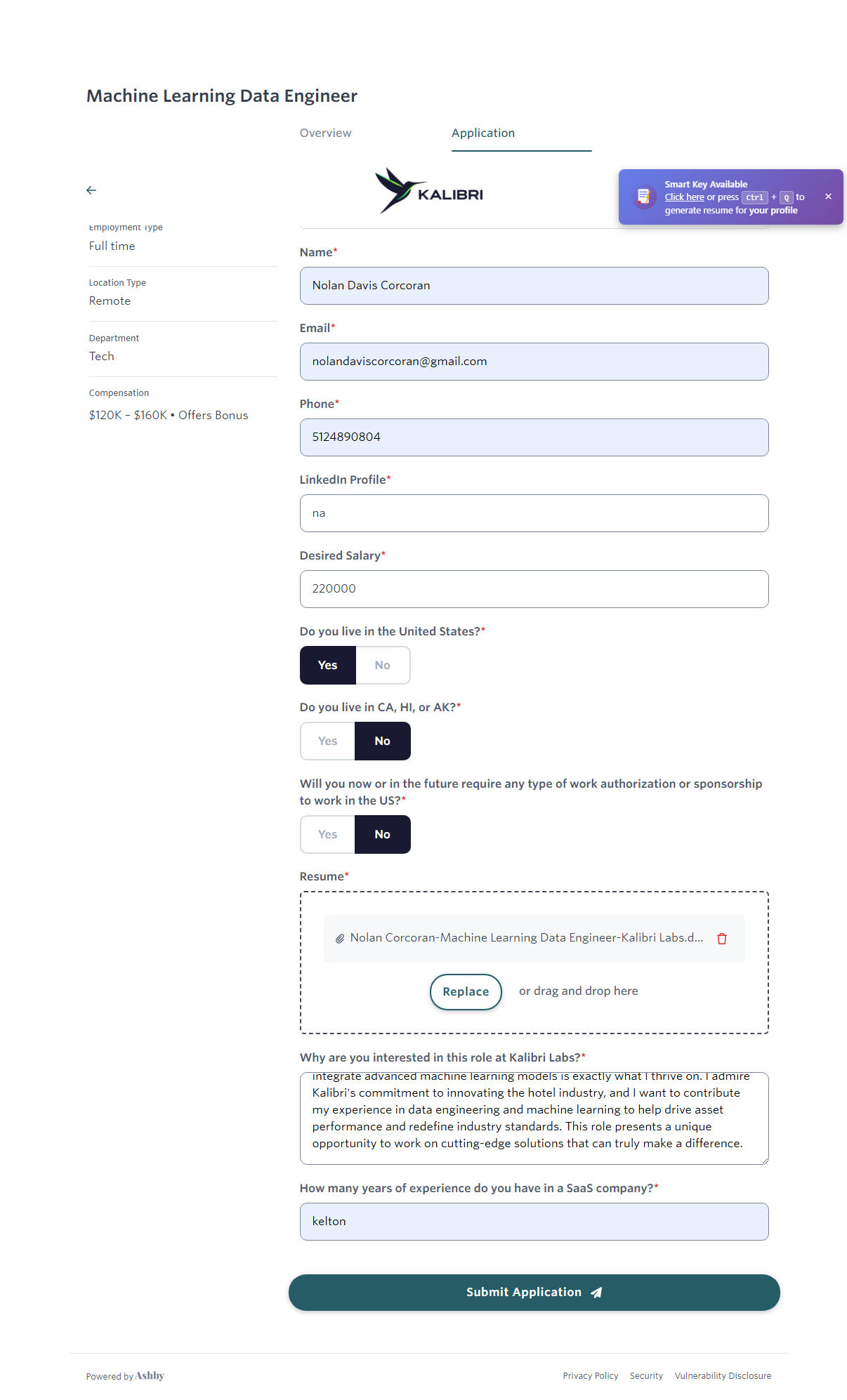Click the Kalibri hummingbird logo
Screen dimensions: 847x1400
click(x=429, y=191)
